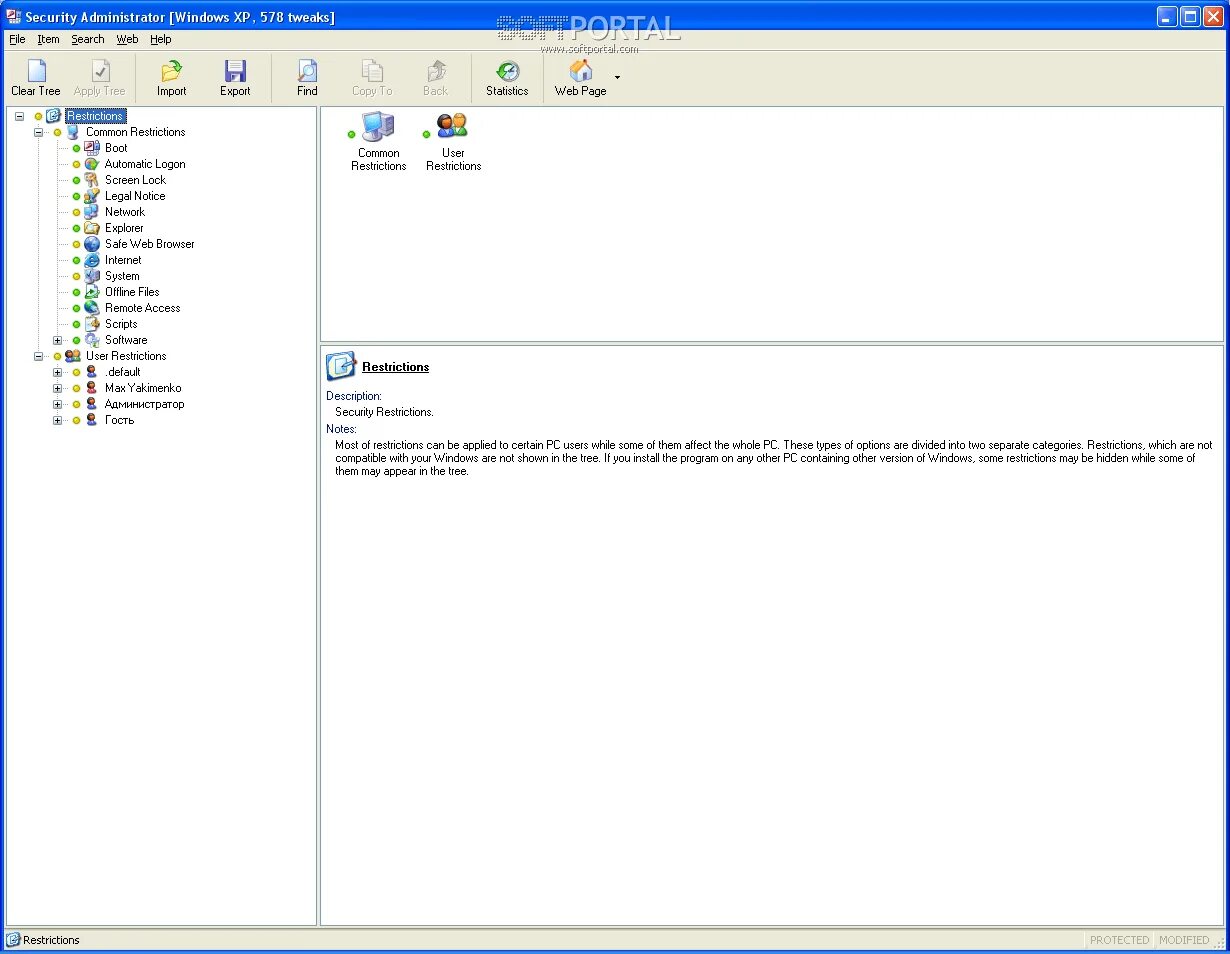
Task: Select the Администратор user entry
Action: click(x=144, y=404)
